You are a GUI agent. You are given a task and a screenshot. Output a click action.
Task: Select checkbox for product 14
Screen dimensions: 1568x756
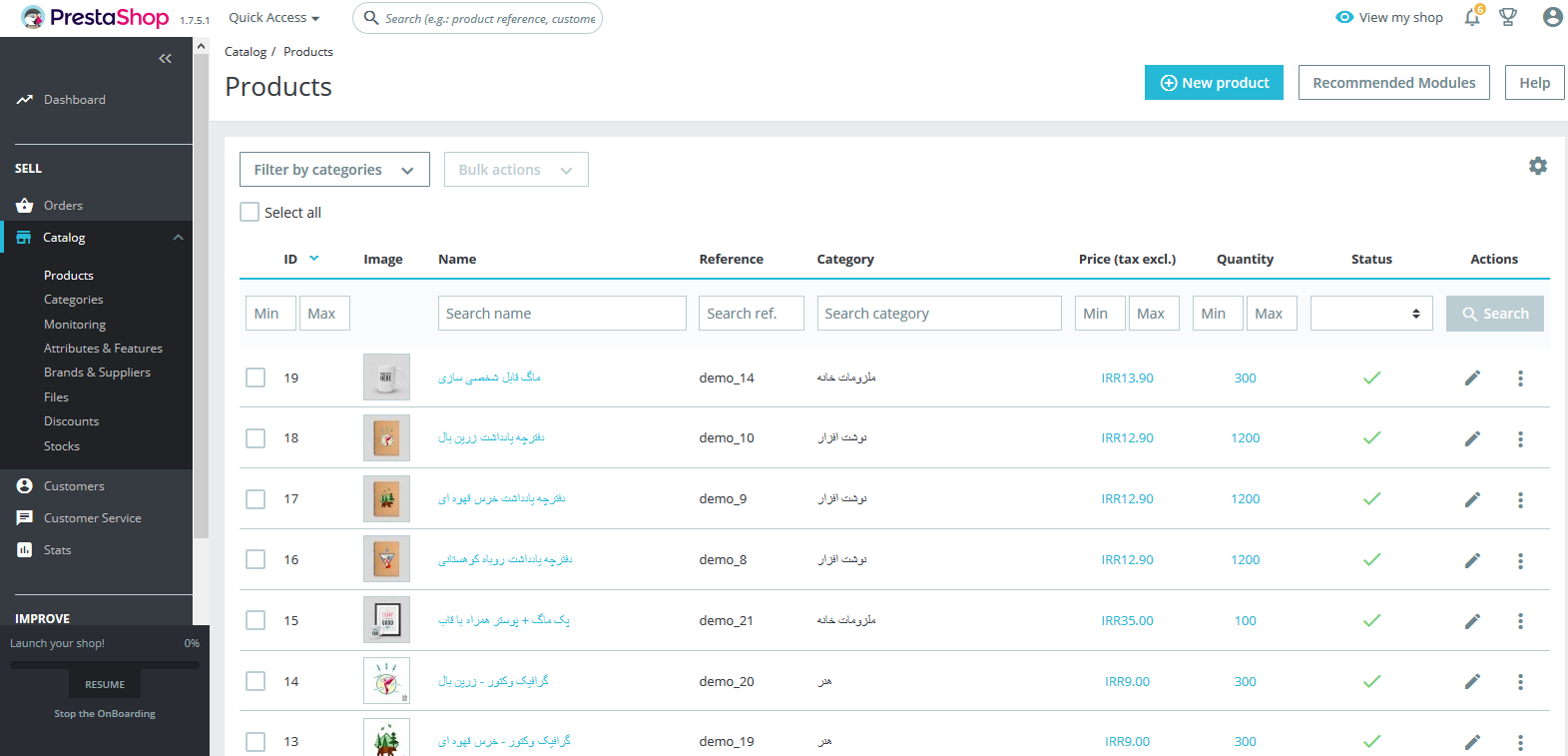(256, 681)
